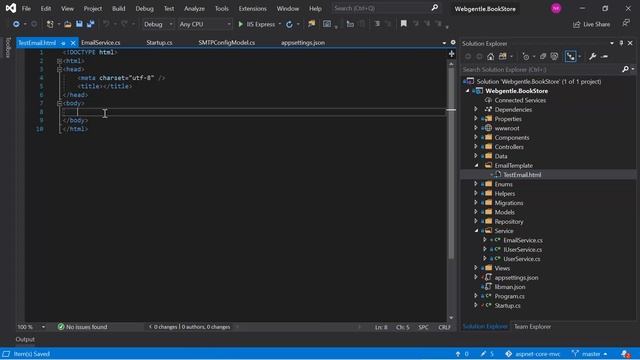Toggle Show All Files in Solution Explorer
Viewport: 640px width, 360px height.
pos(554,57)
